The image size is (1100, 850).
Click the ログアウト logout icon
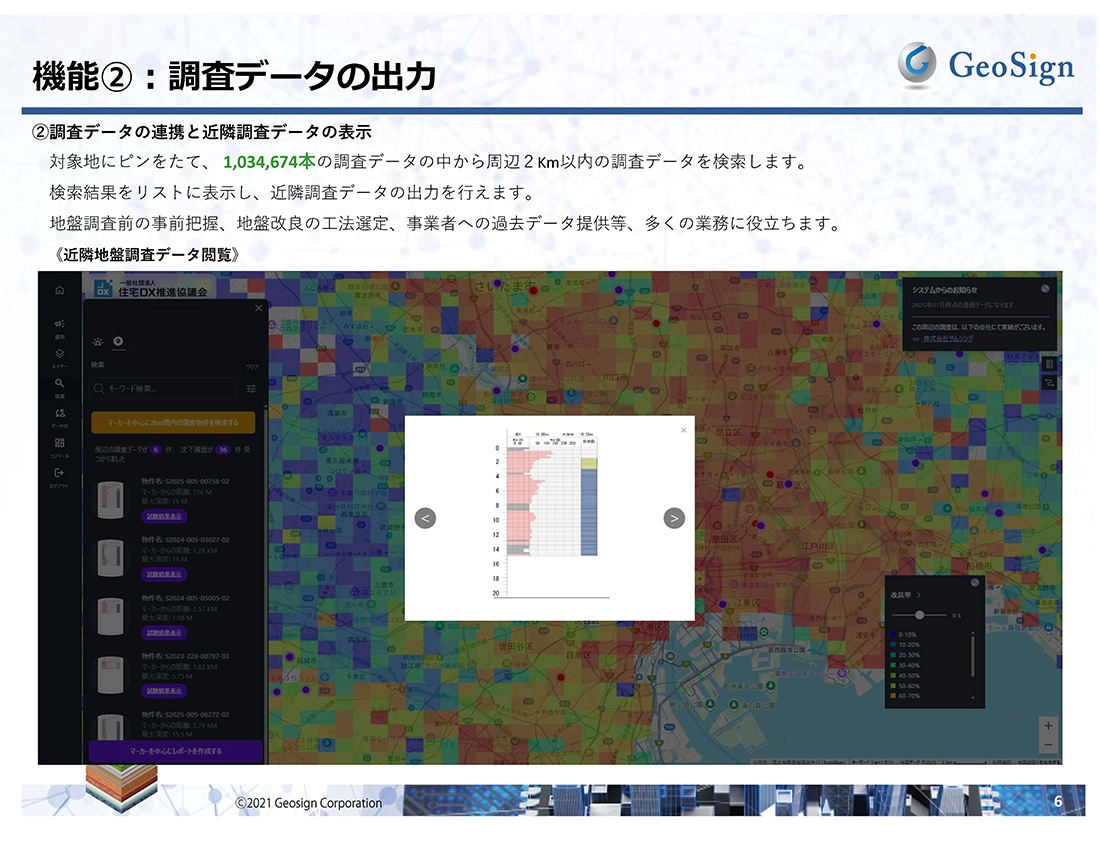60,473
